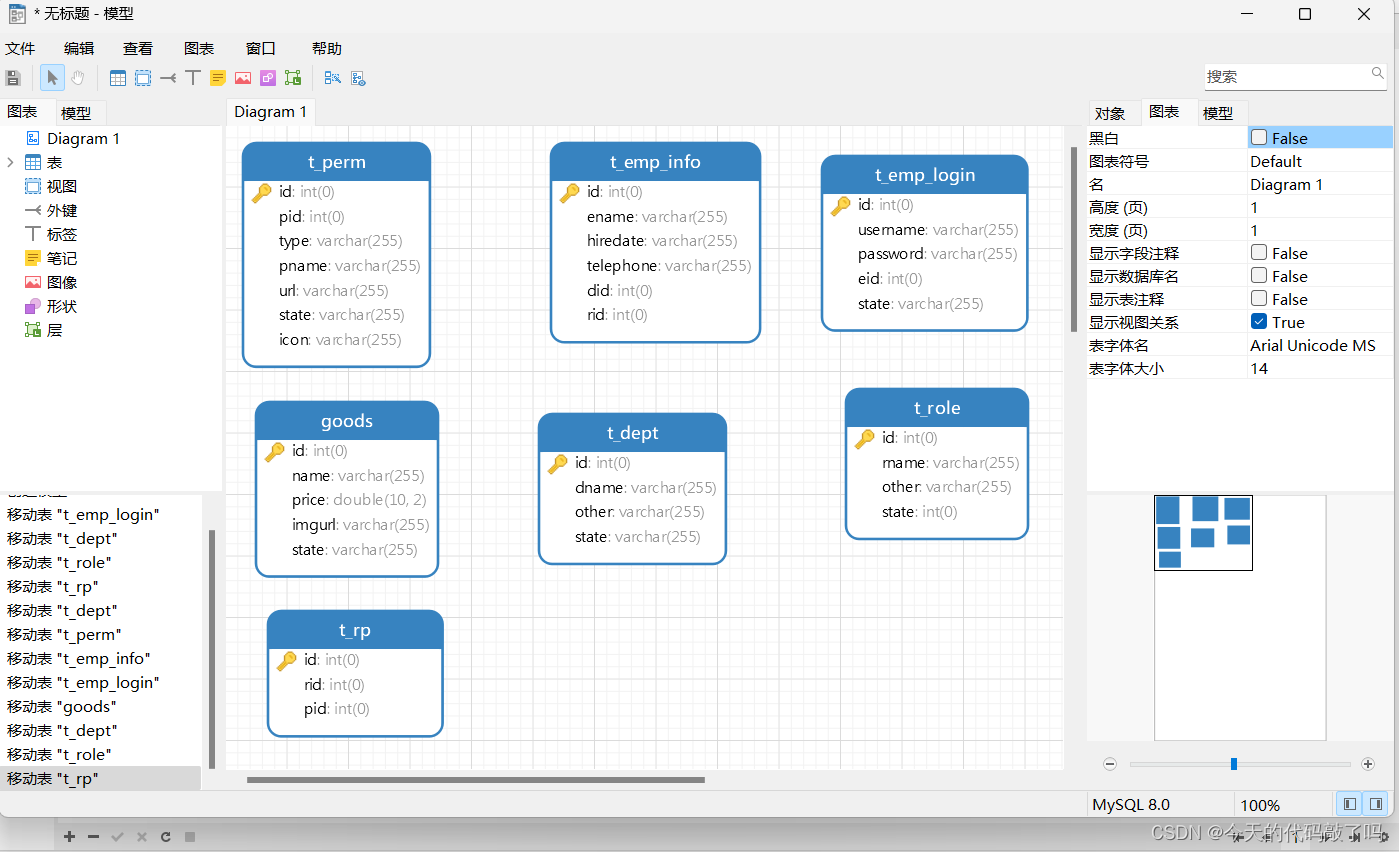Select the arrow pointer tool

tap(53, 78)
